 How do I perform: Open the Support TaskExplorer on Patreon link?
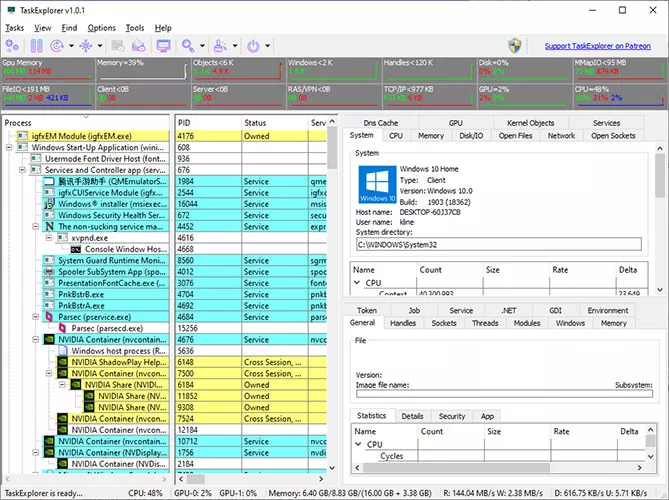tap(597, 46)
